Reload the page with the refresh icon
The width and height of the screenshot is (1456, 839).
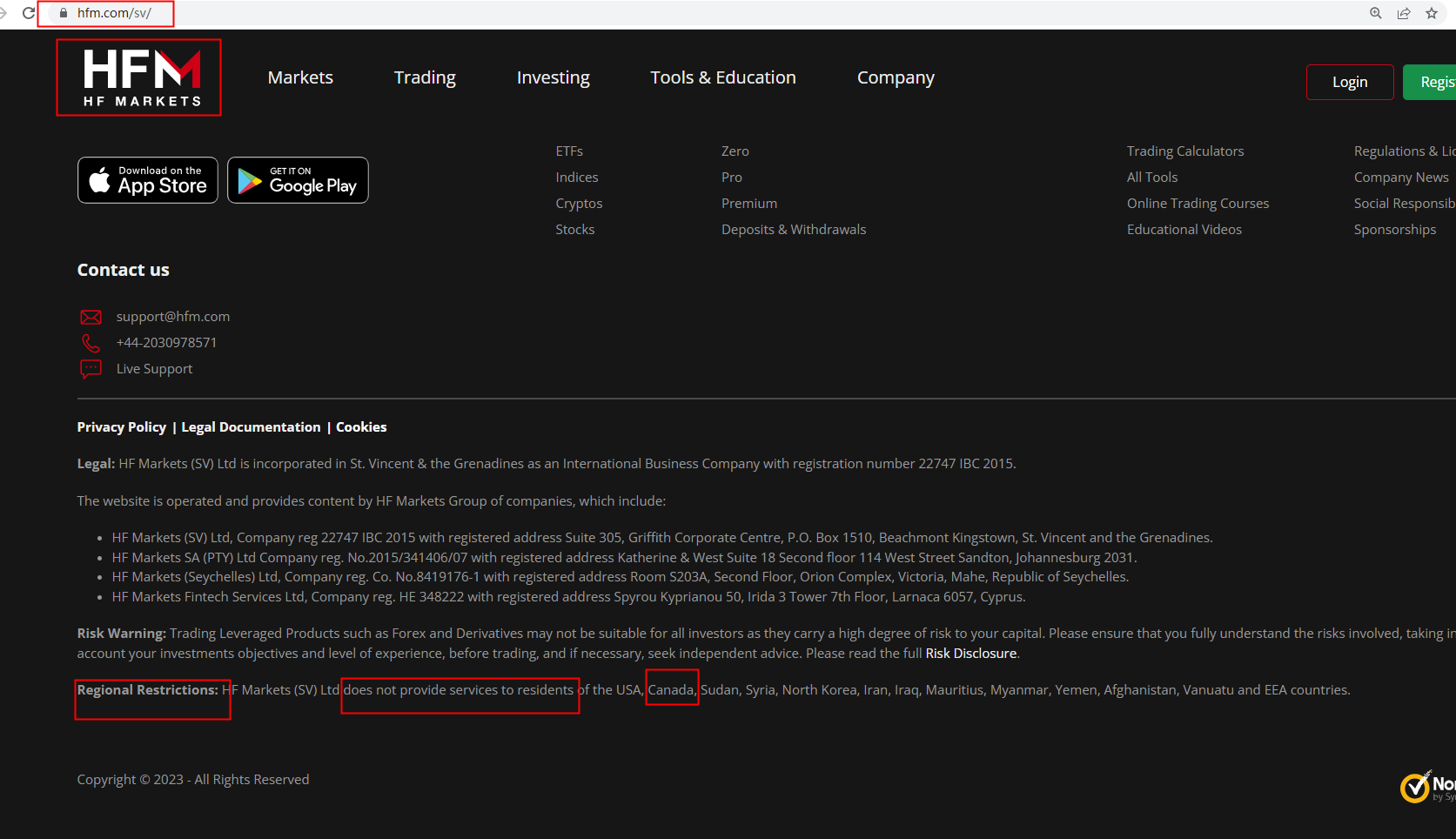point(29,13)
